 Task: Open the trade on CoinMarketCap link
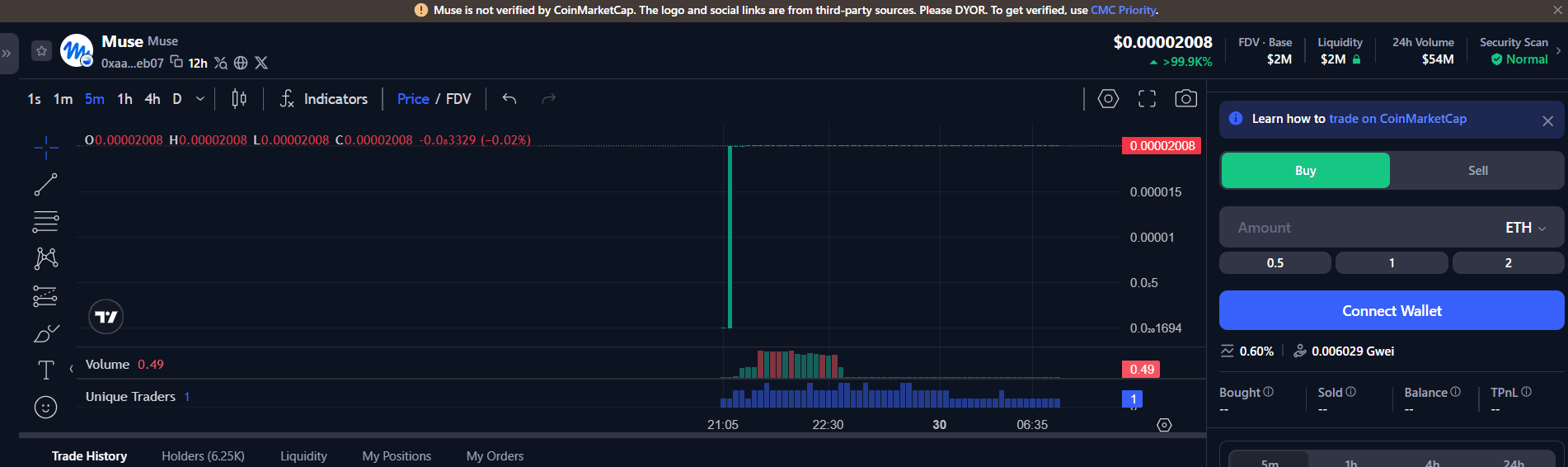(x=1397, y=119)
